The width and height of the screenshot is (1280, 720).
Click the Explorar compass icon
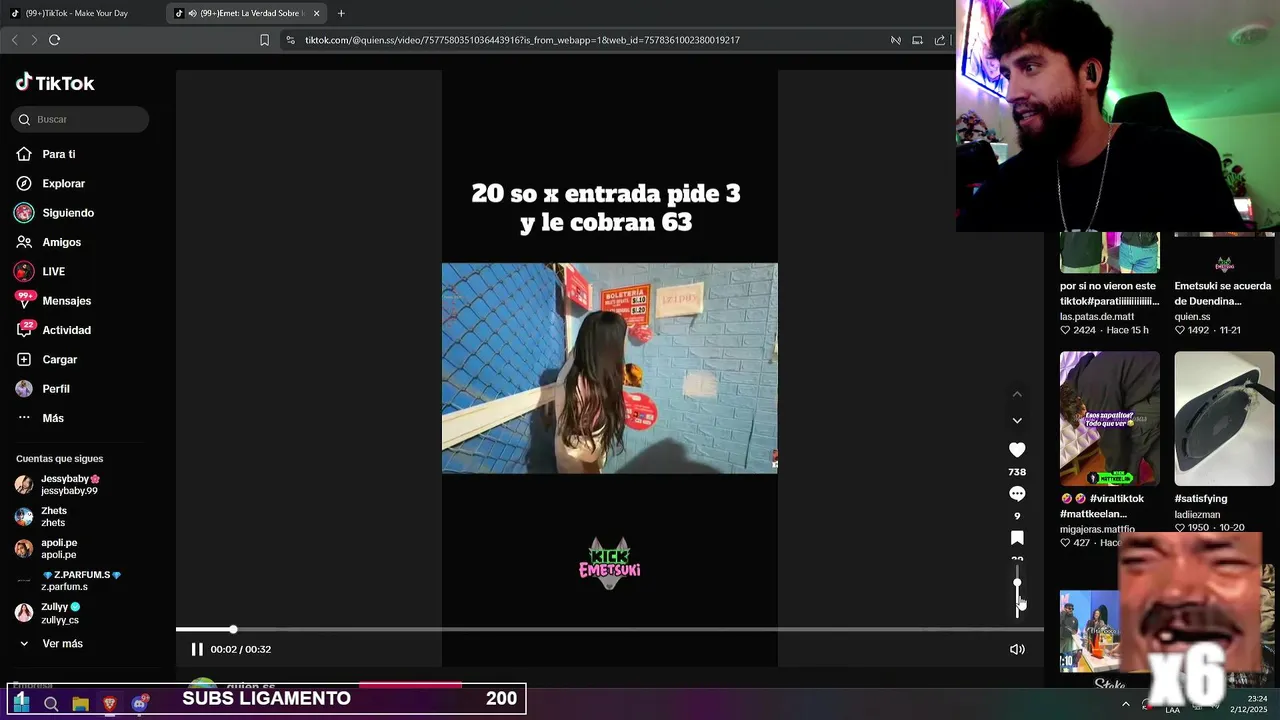pos(24,183)
